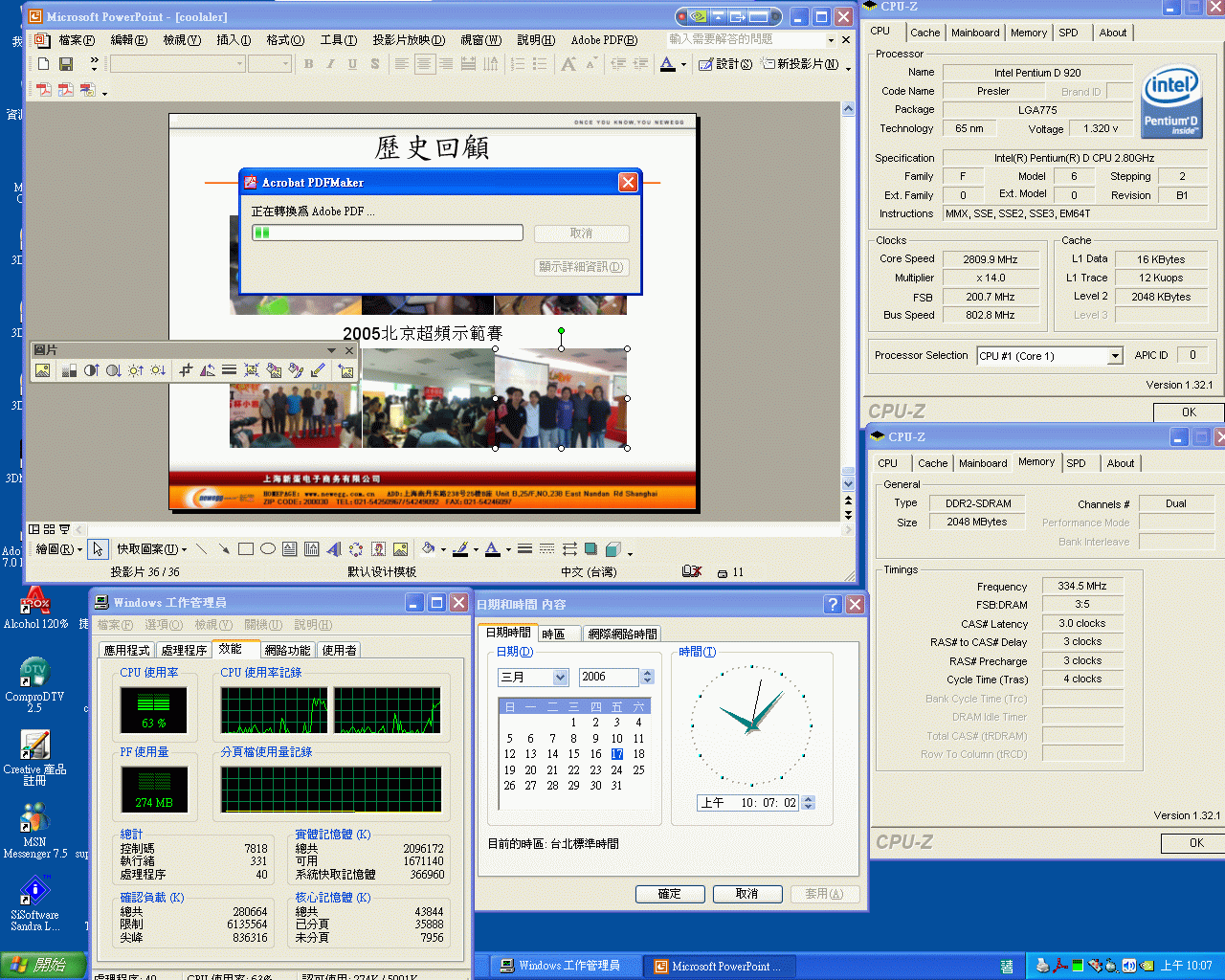The width and height of the screenshot is (1225, 980).
Task: Click More Contrast icon on the 圖片 toolbar
Action: [x=92, y=370]
